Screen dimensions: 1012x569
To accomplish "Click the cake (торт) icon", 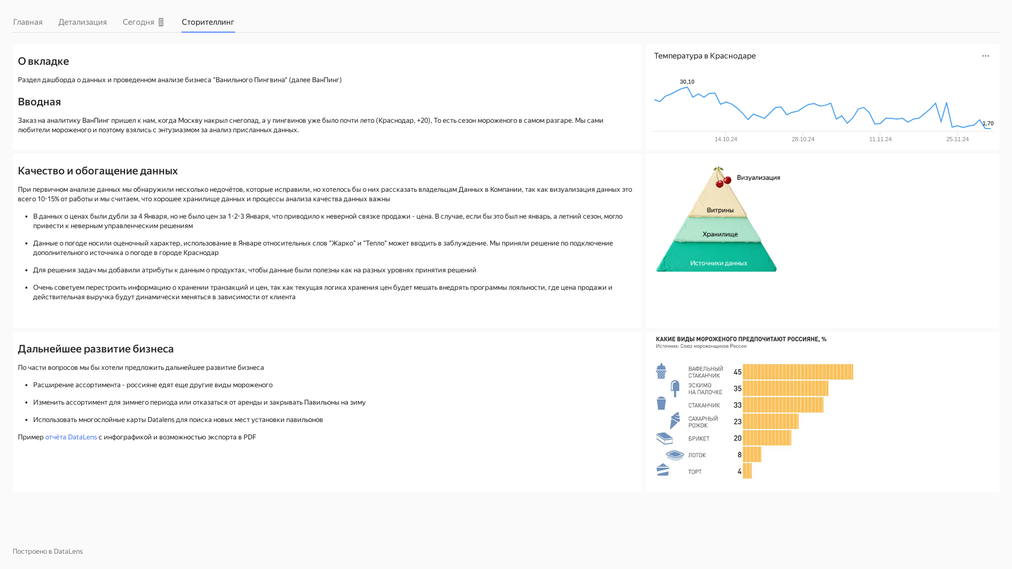I will tap(663, 470).
